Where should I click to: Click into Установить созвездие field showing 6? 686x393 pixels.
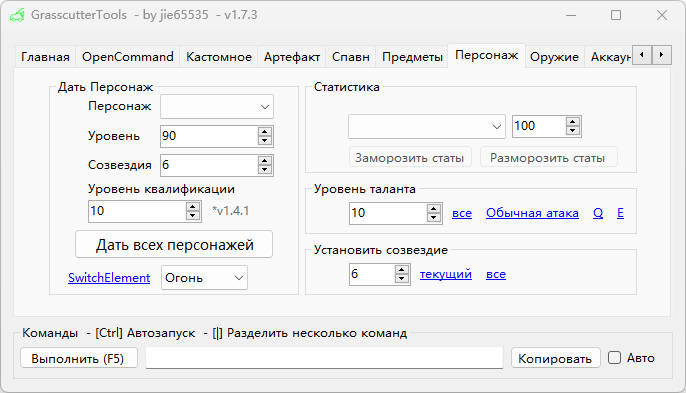tap(372, 274)
